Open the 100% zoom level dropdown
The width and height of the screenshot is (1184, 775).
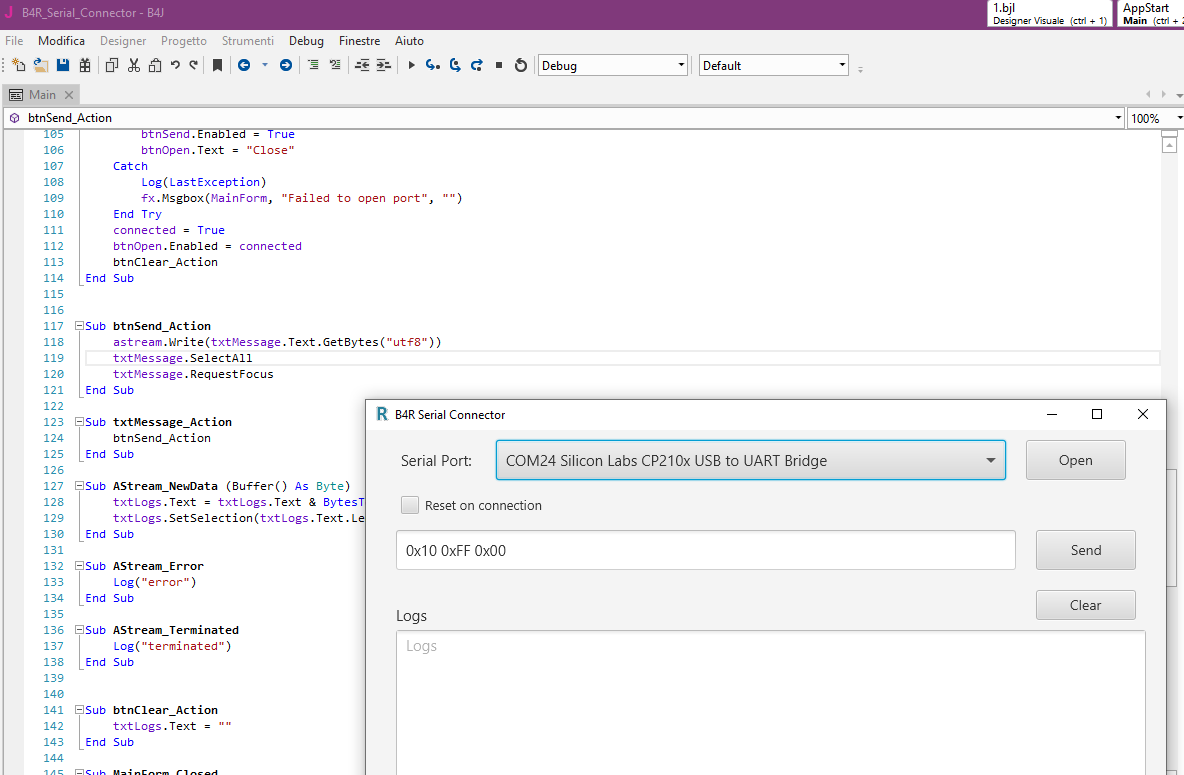1179,118
